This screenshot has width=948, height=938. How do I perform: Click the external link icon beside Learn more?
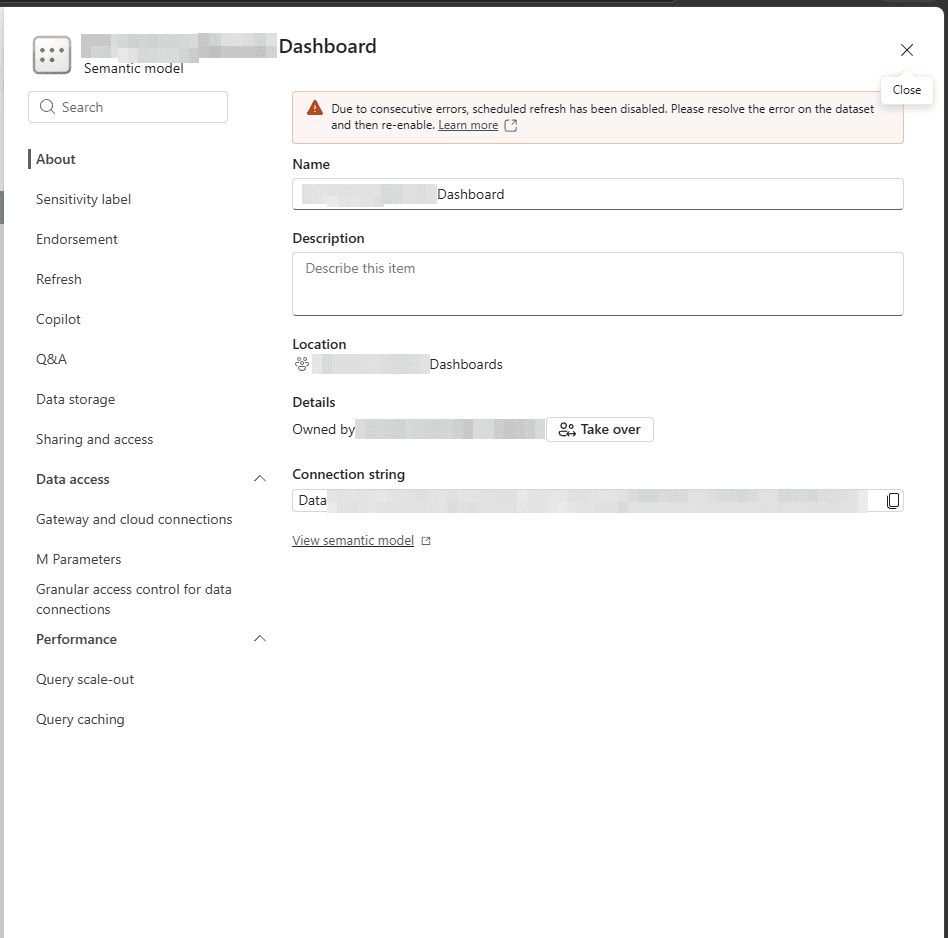coord(511,125)
